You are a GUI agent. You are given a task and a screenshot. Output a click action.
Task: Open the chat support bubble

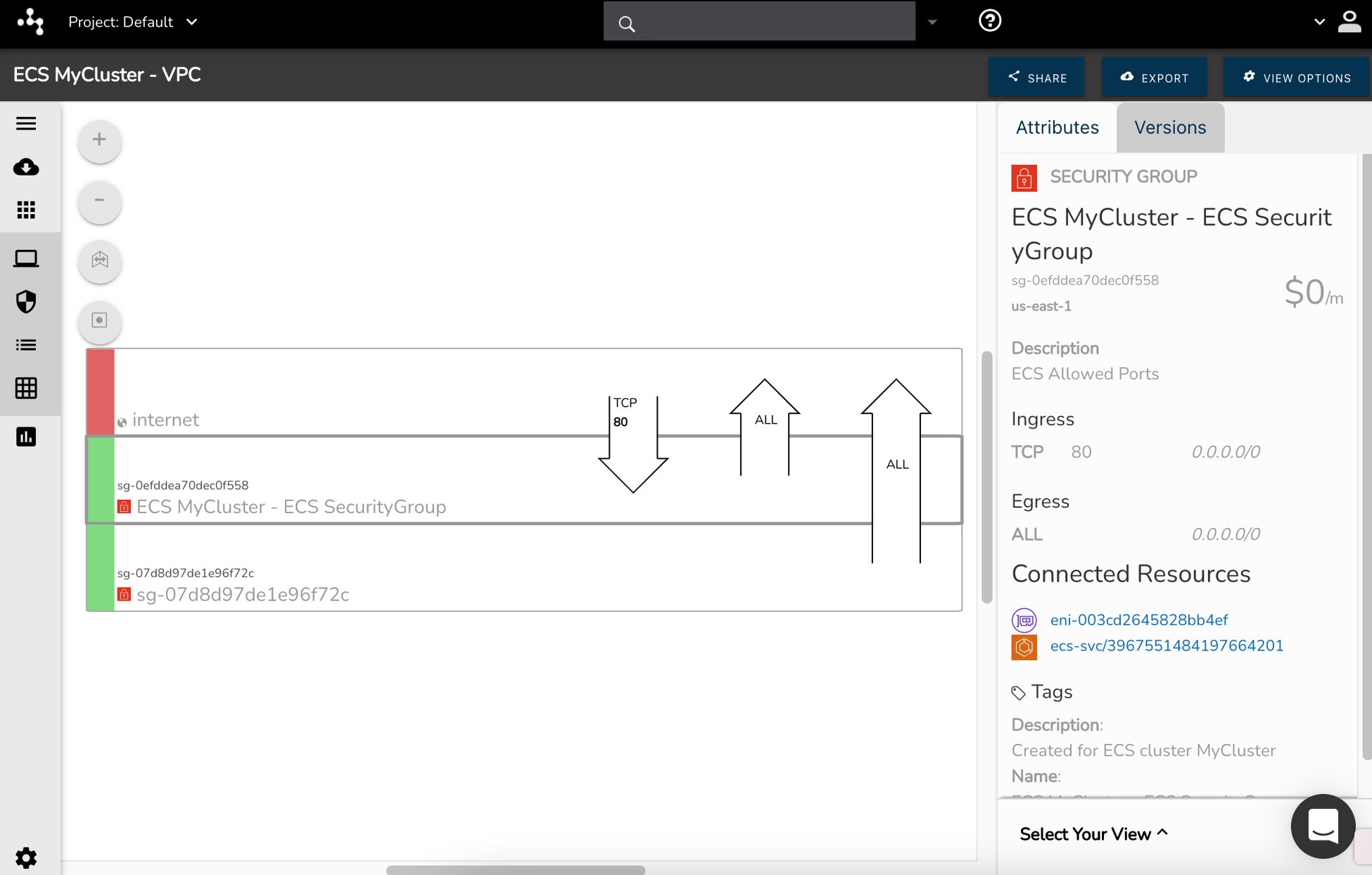pyautogui.click(x=1322, y=826)
